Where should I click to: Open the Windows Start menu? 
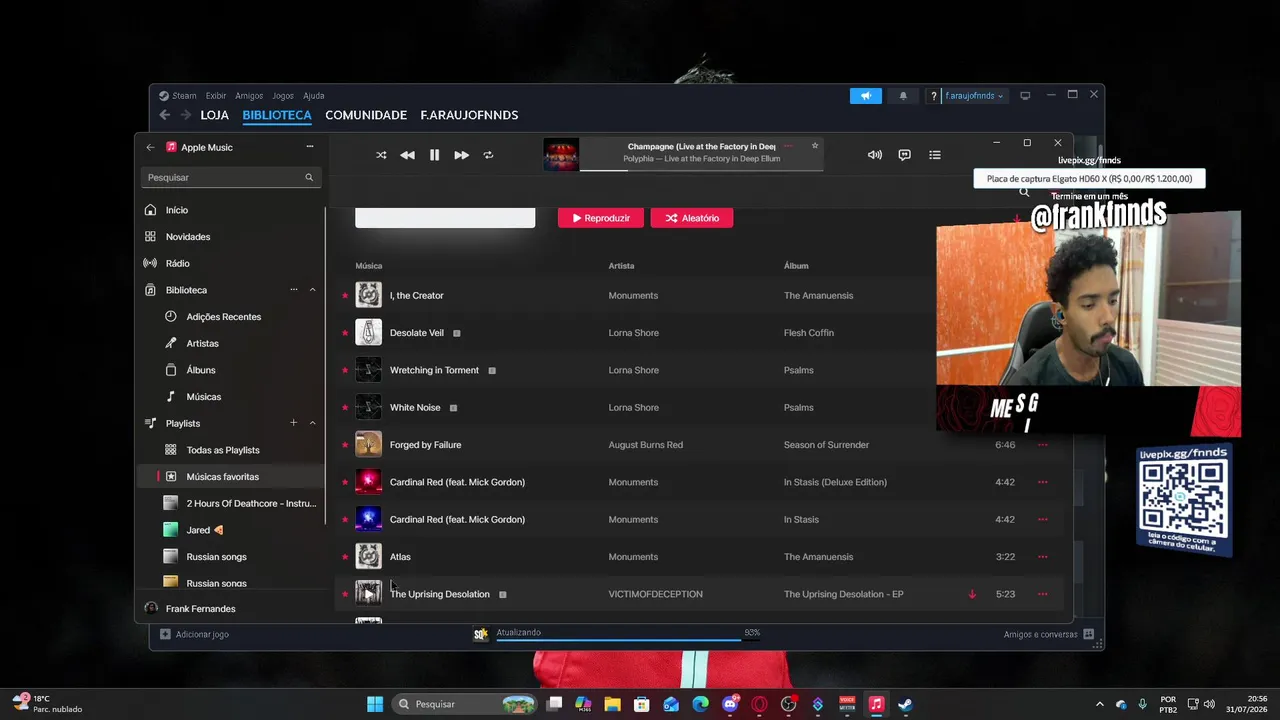click(375, 704)
